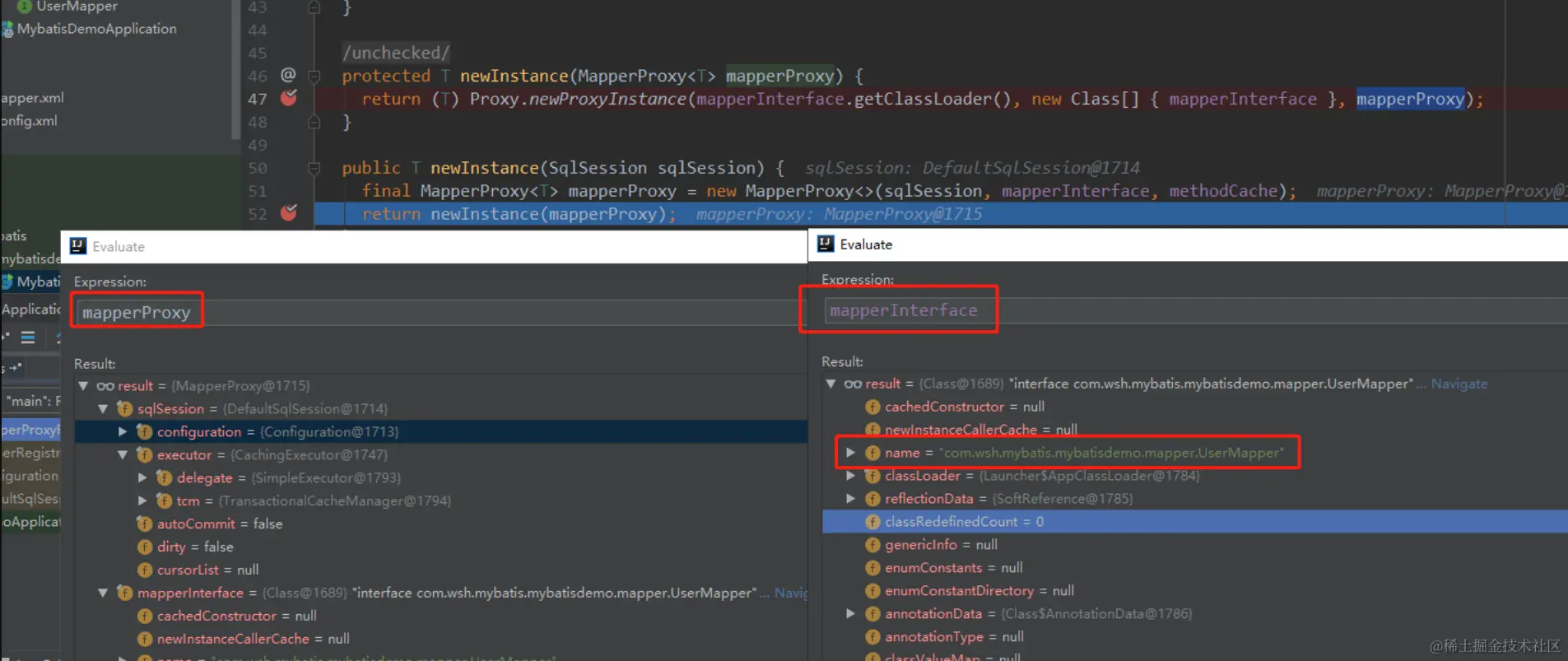The width and height of the screenshot is (1568, 661).
Task: Select 'newInstanceCallerCache = null' in left dialog
Action: pyautogui.click(x=441, y=639)
